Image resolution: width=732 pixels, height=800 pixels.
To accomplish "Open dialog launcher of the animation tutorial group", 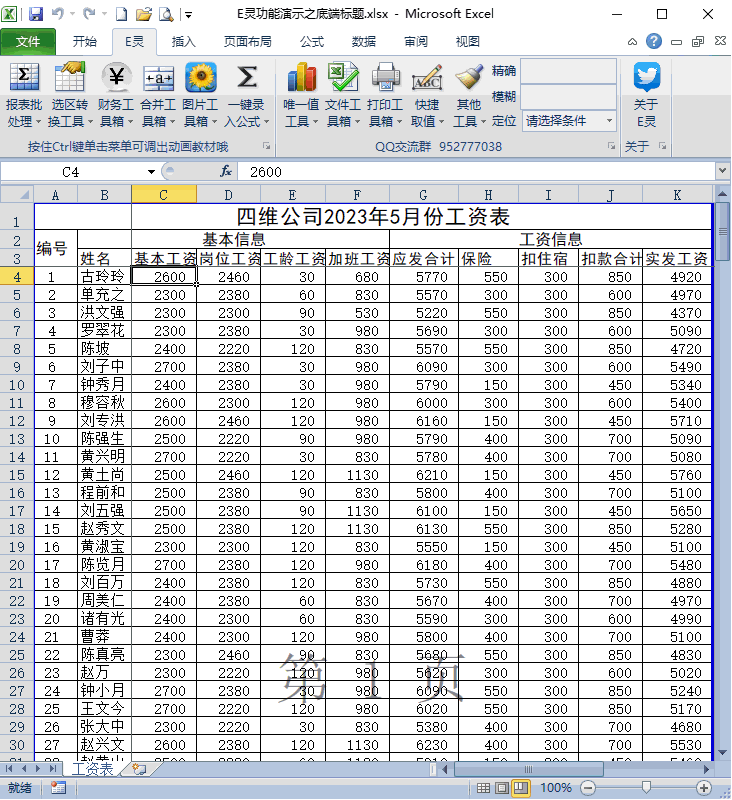I will [x=266, y=146].
